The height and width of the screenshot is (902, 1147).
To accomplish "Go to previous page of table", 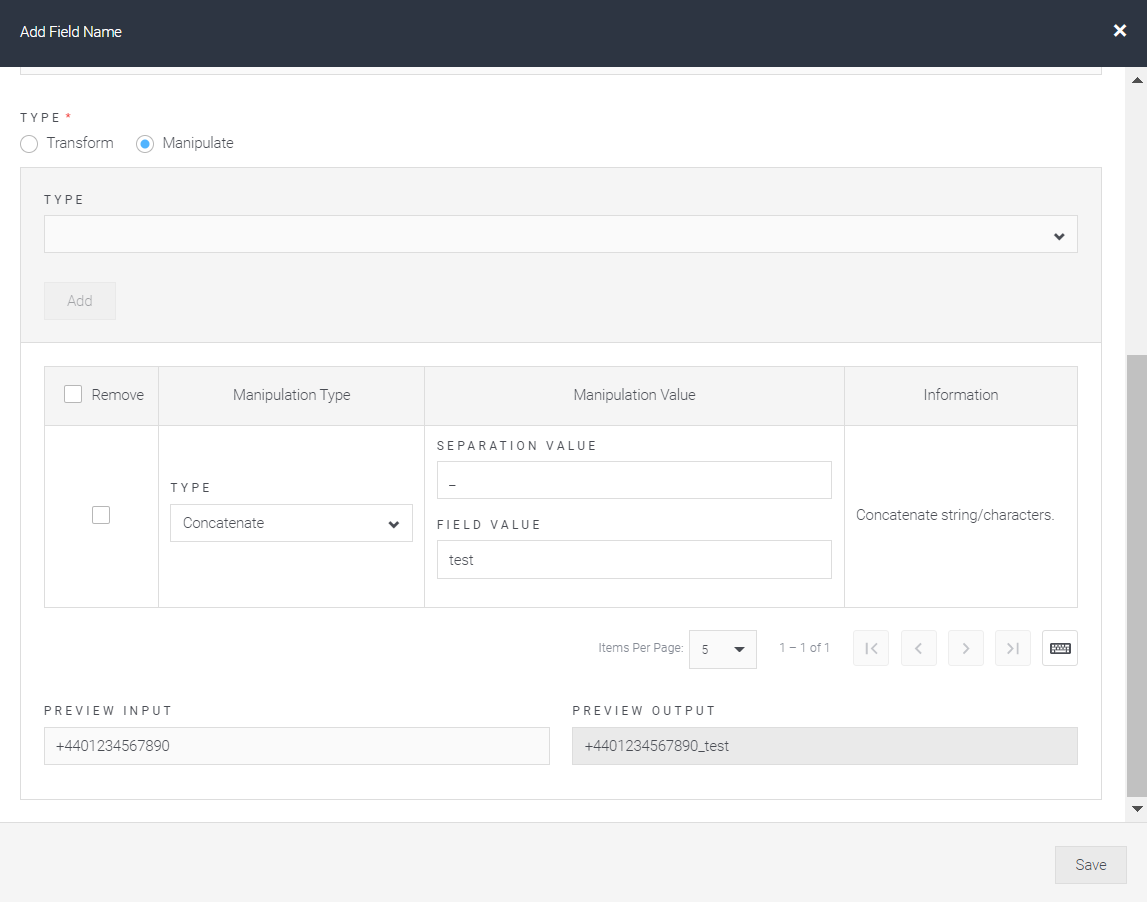I will click(x=919, y=648).
